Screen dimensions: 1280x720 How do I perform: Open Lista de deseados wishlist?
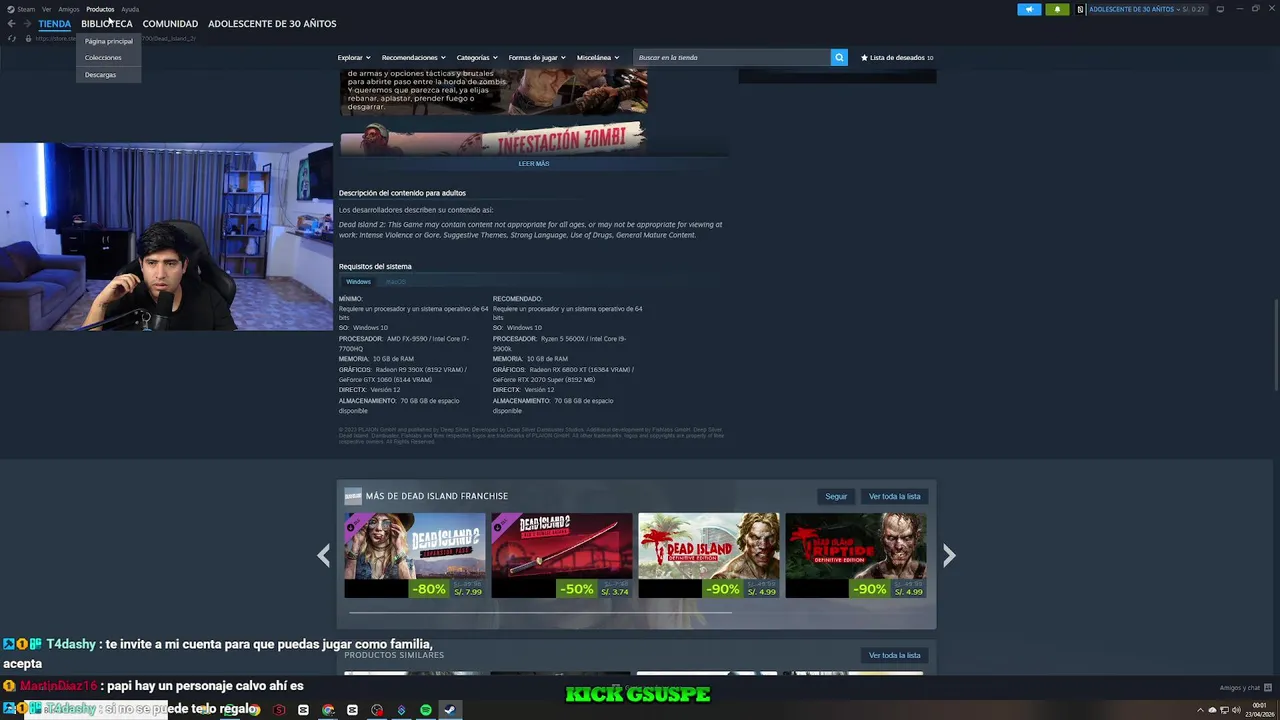(897, 57)
